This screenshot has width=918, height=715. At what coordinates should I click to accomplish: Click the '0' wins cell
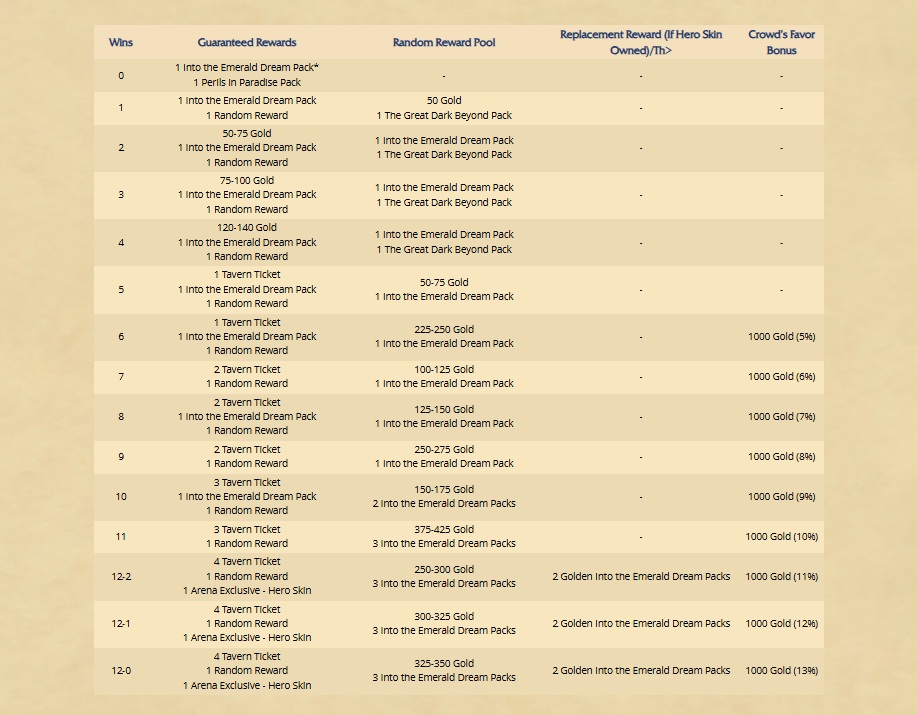pyautogui.click(x=121, y=76)
